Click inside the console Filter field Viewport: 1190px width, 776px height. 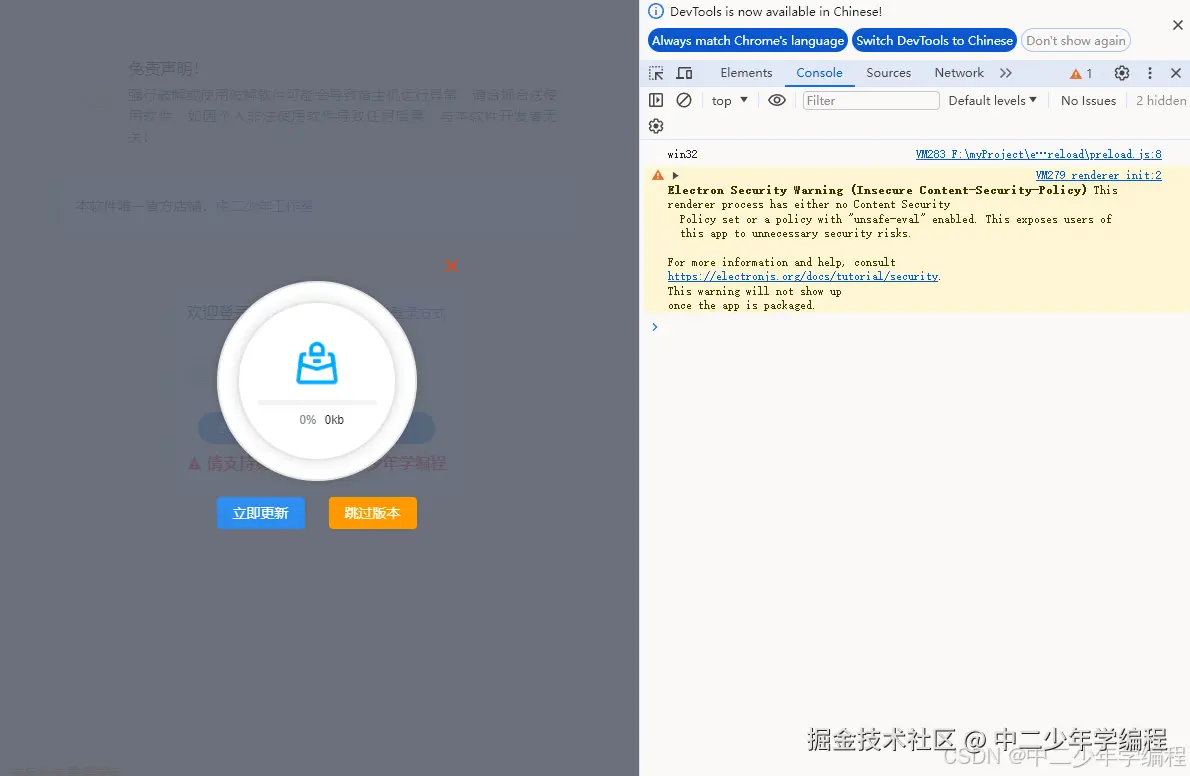[870, 100]
